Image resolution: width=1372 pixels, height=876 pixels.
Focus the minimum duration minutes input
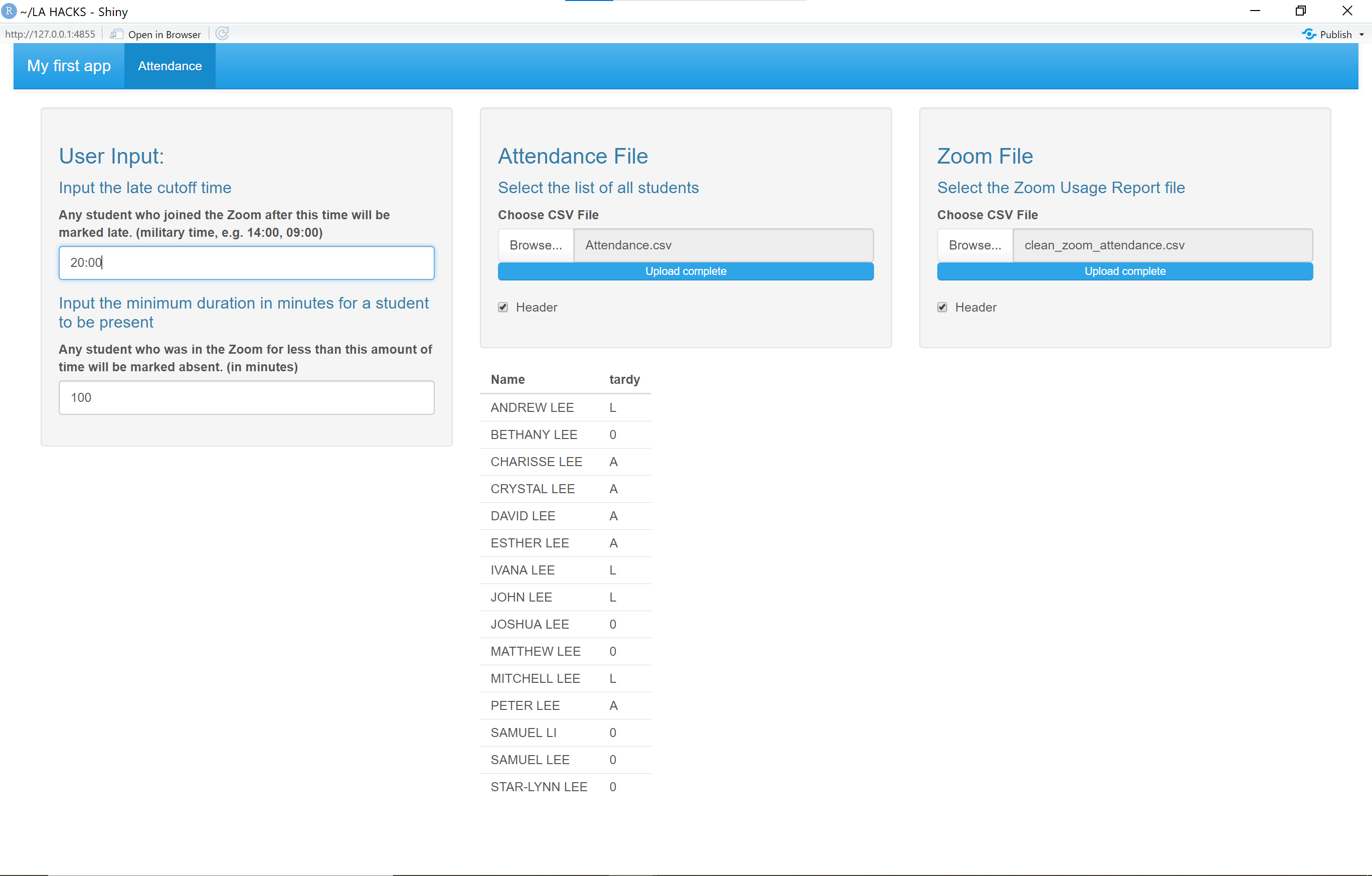[246, 397]
